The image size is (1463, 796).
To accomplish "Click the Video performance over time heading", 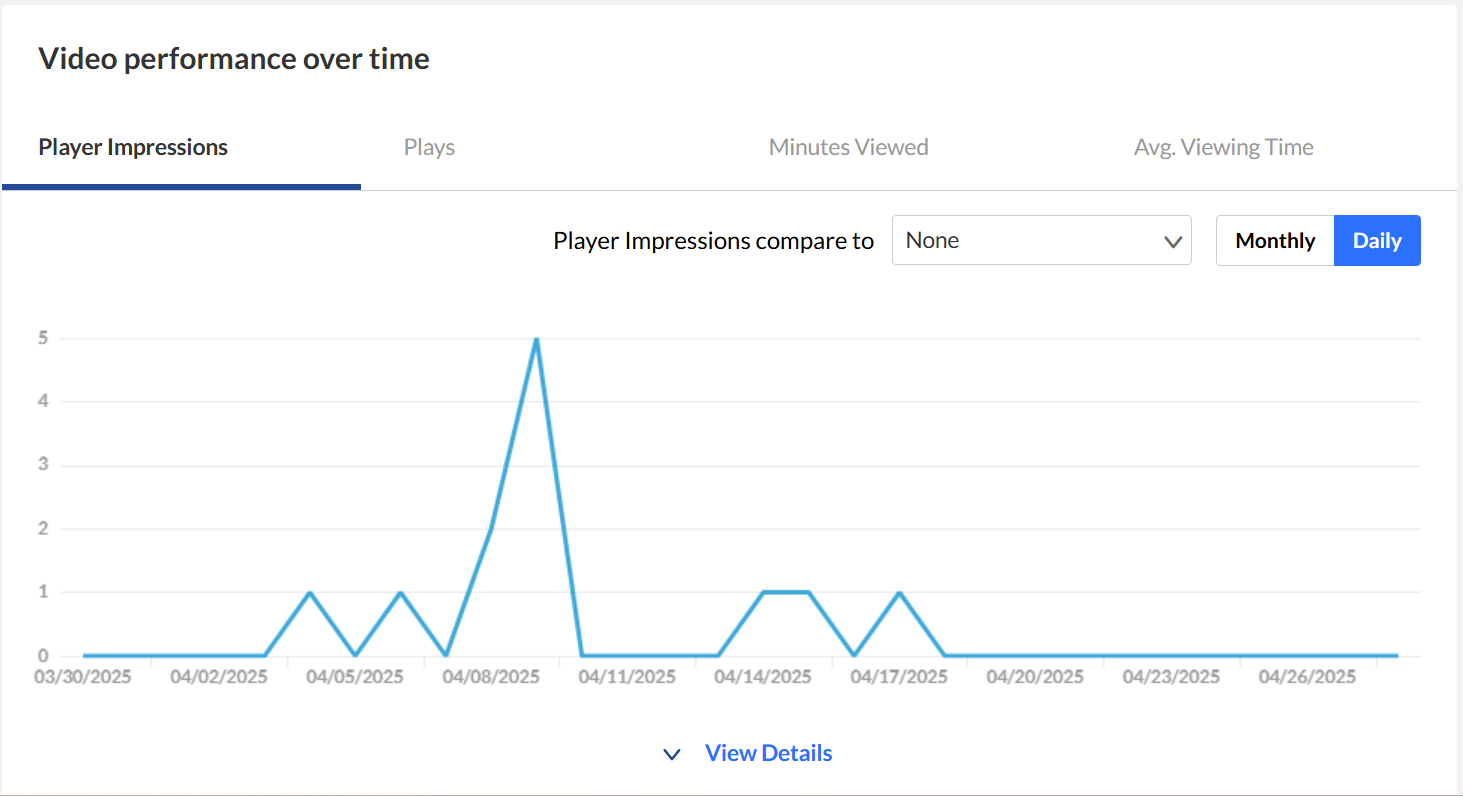I will [x=234, y=59].
